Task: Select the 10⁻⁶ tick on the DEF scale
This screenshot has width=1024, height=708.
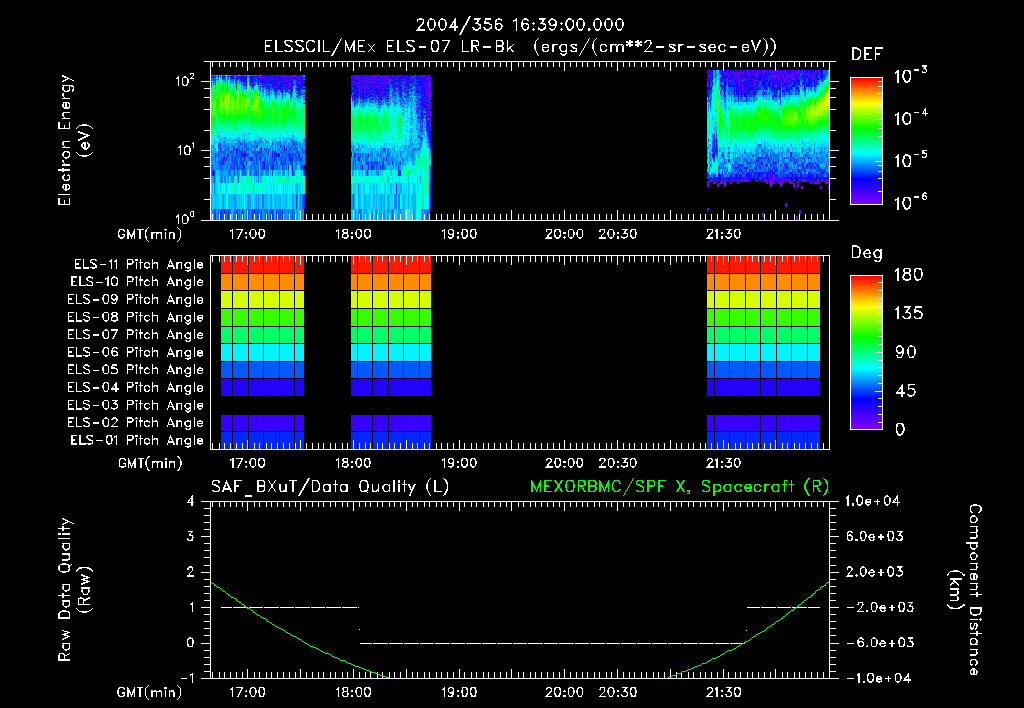Action: [910, 202]
